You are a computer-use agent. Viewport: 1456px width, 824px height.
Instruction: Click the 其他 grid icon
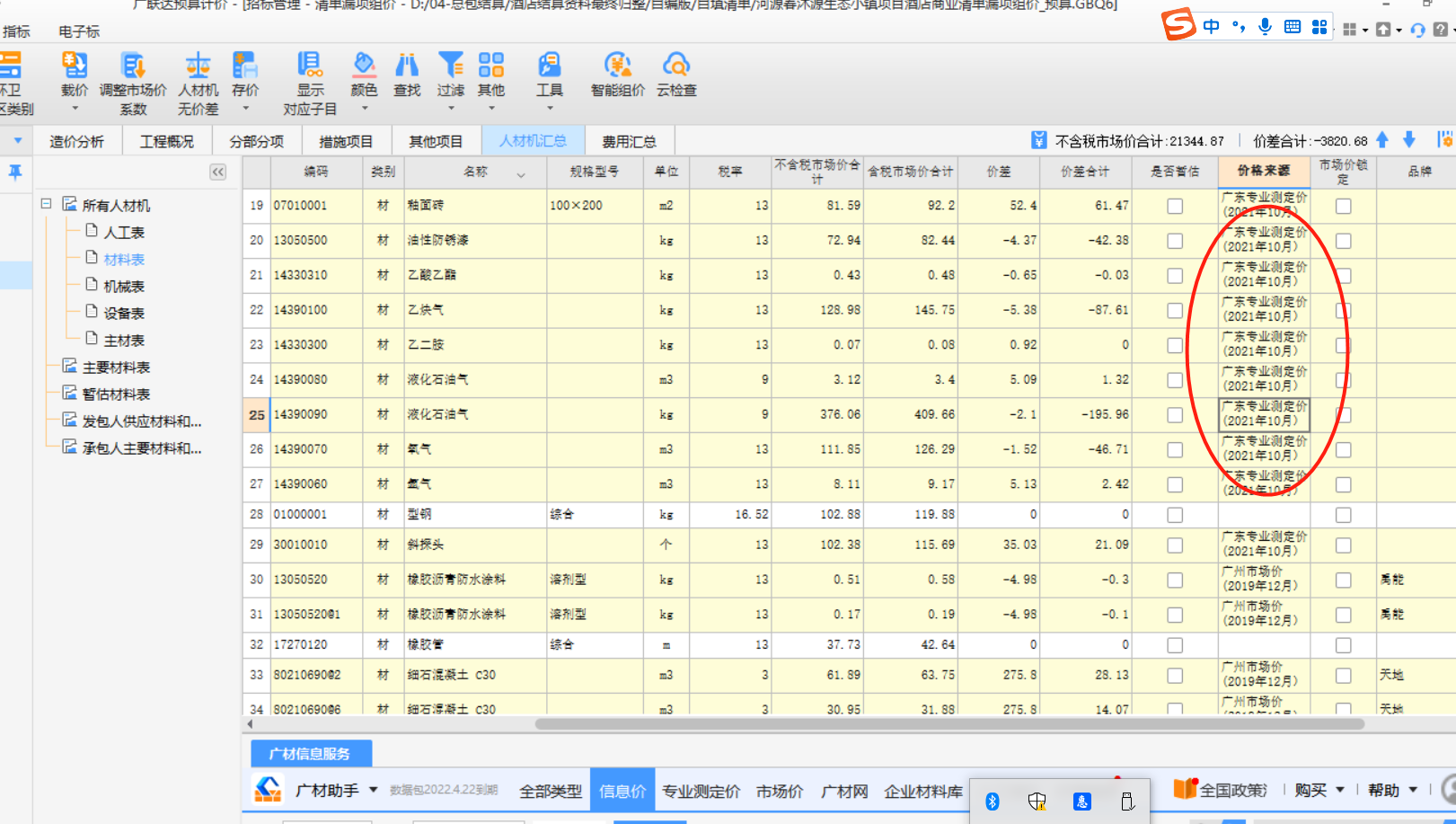click(491, 65)
